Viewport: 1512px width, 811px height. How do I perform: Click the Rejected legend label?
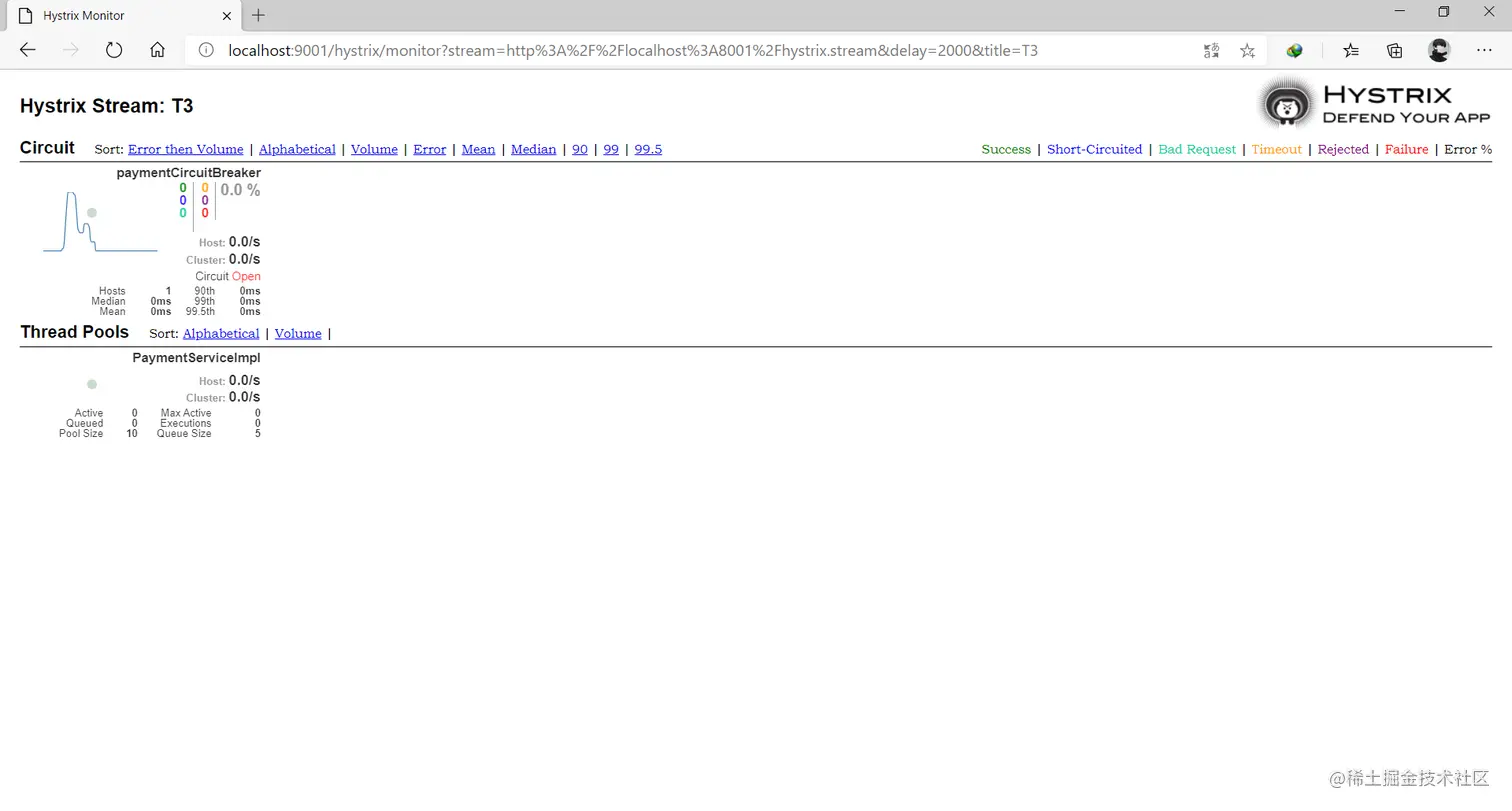1343,149
